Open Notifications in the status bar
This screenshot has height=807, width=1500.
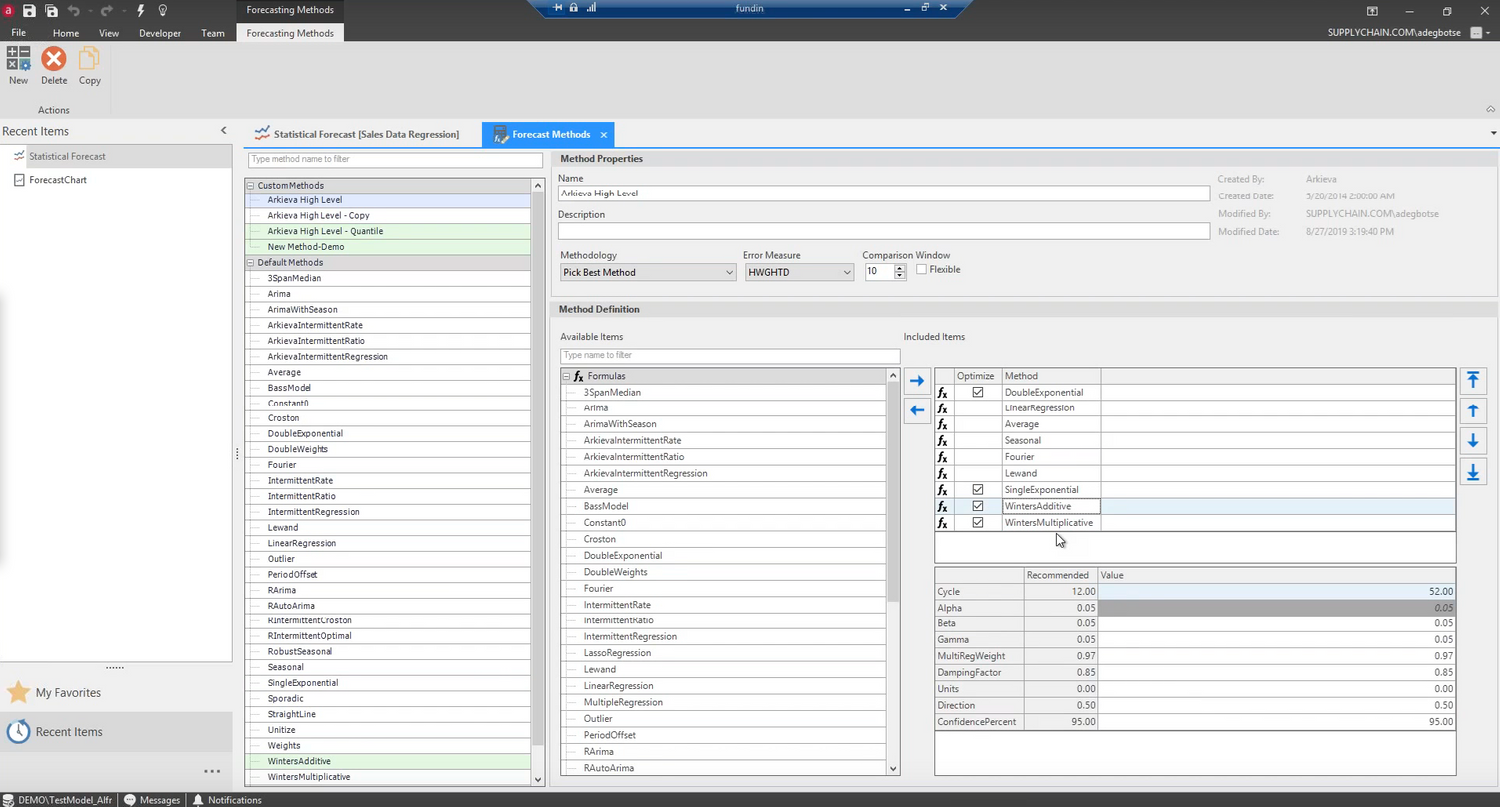(227, 800)
